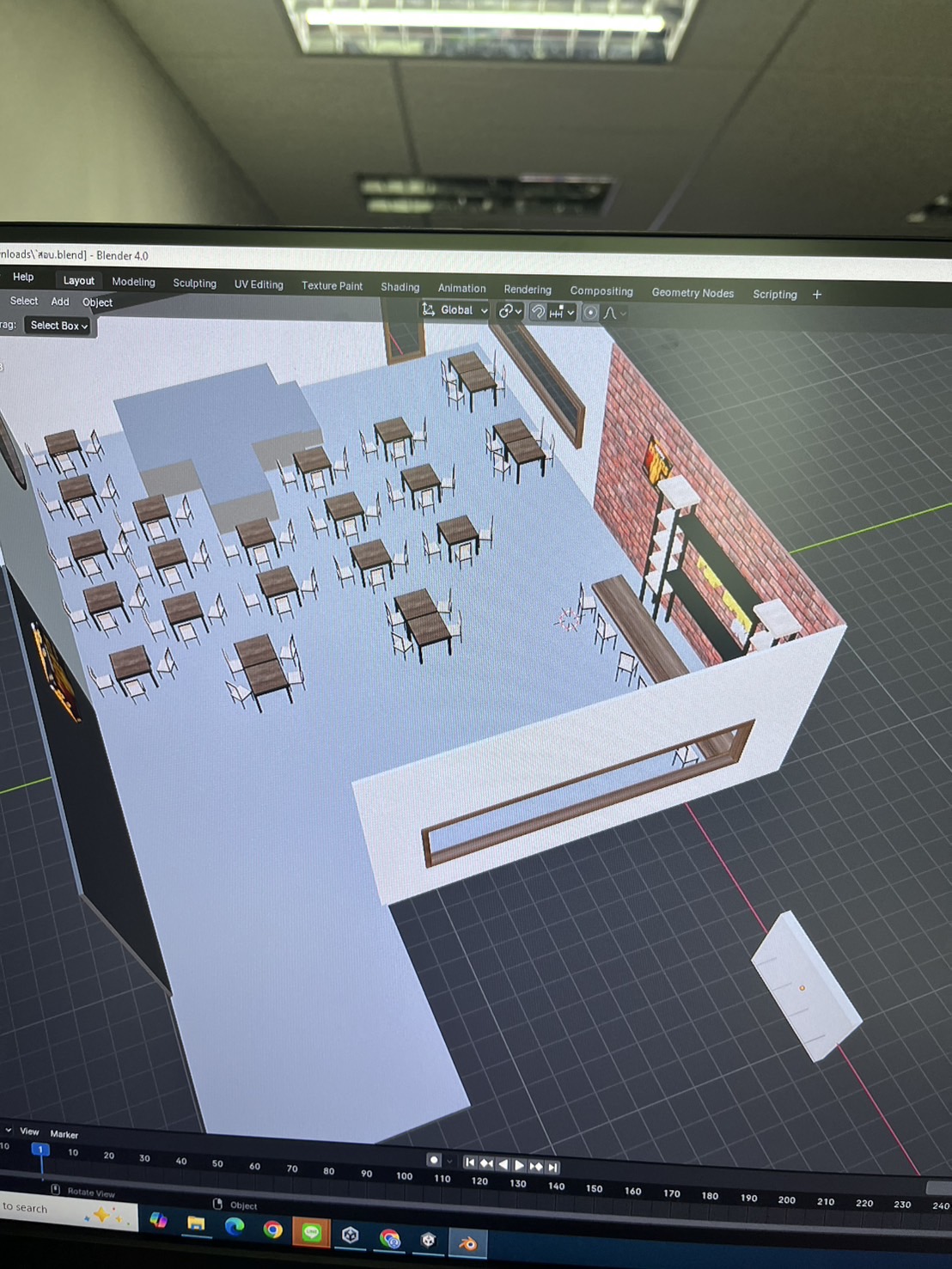Toggle snapping magnet icon in header
This screenshot has height=1269, width=952.
538,312
